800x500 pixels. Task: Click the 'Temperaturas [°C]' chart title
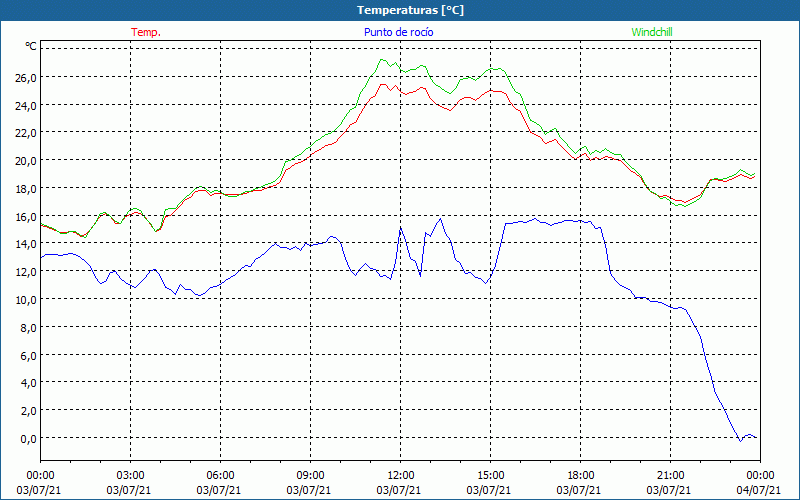tap(410, 10)
